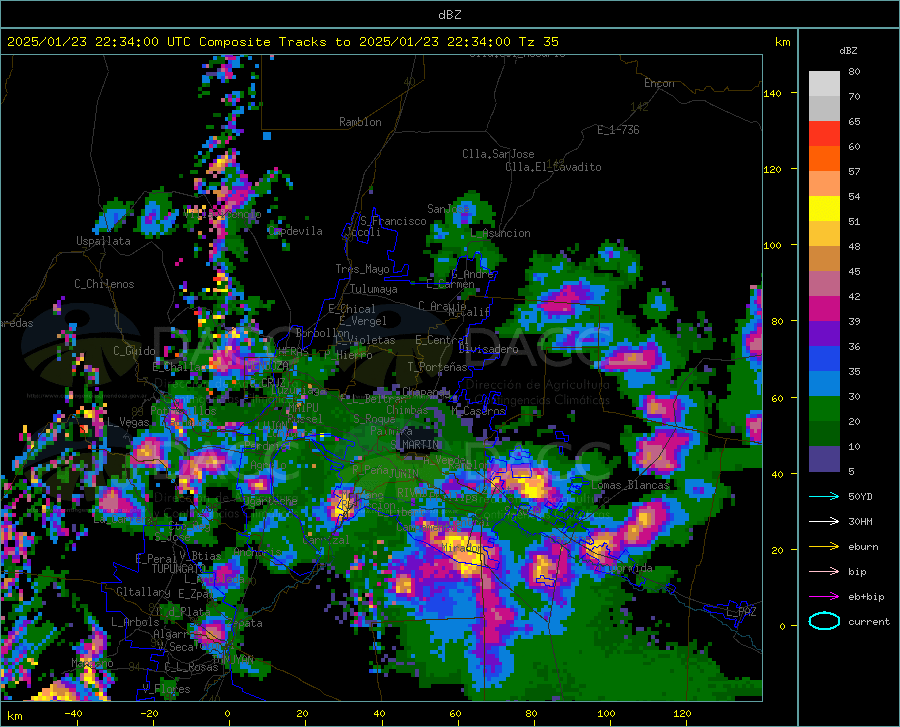Click the C_Guido map label
This screenshot has height=727, width=900.
coord(134,351)
